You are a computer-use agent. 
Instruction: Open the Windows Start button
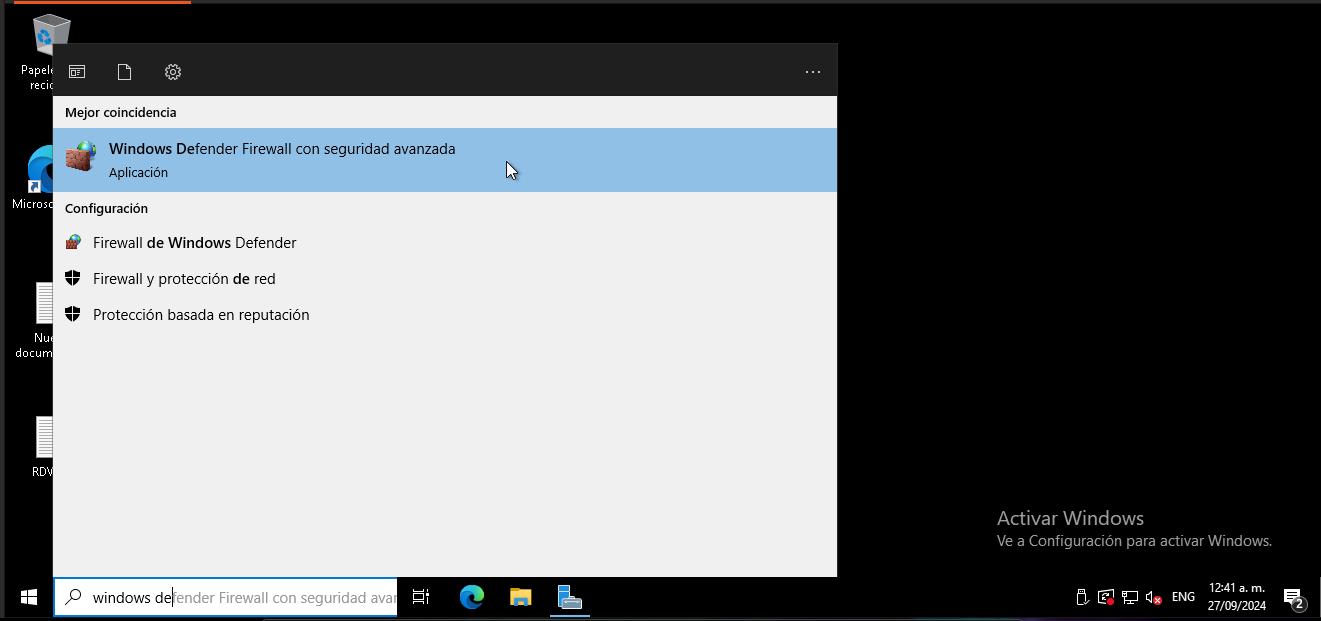point(29,598)
